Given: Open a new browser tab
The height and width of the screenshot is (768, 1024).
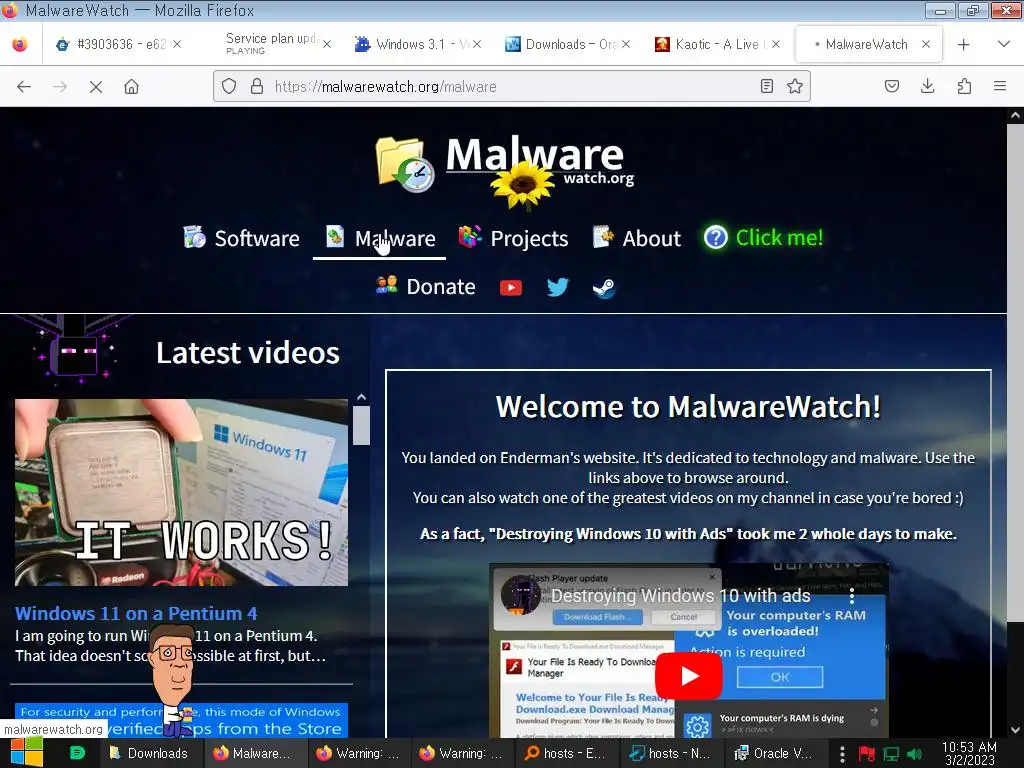Looking at the screenshot, I should (x=963, y=44).
